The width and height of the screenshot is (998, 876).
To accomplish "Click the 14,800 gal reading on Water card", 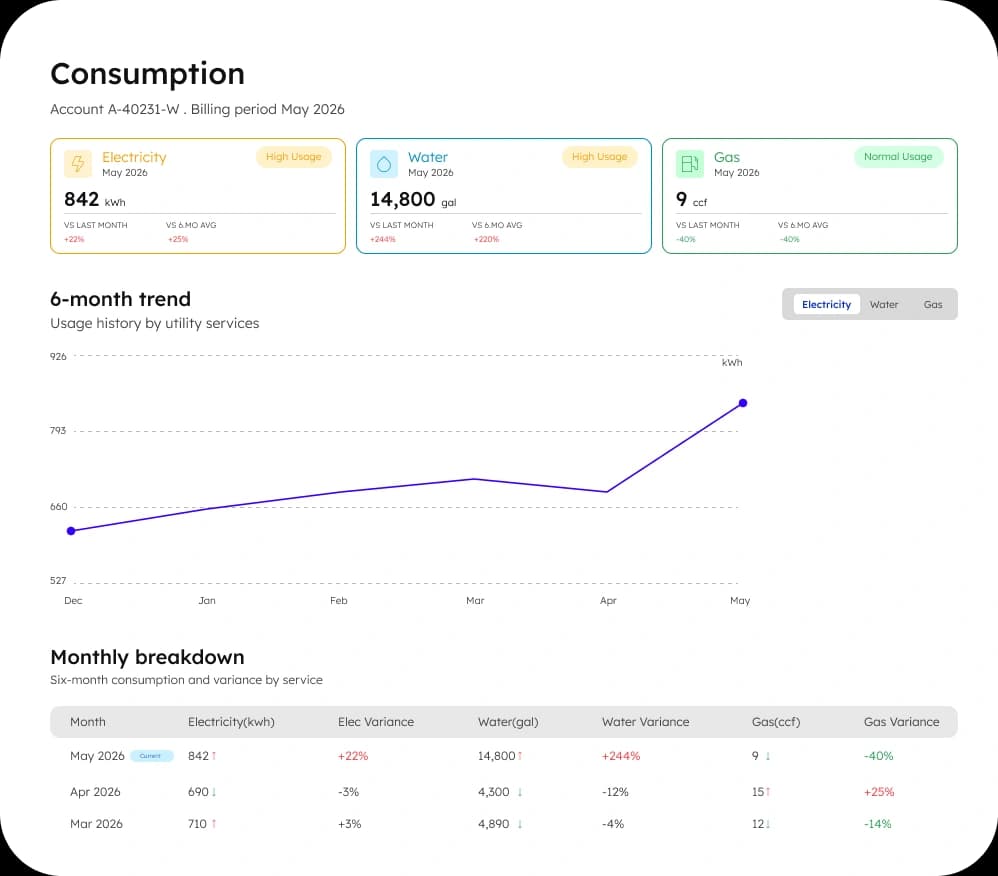I will pyautogui.click(x=413, y=200).
